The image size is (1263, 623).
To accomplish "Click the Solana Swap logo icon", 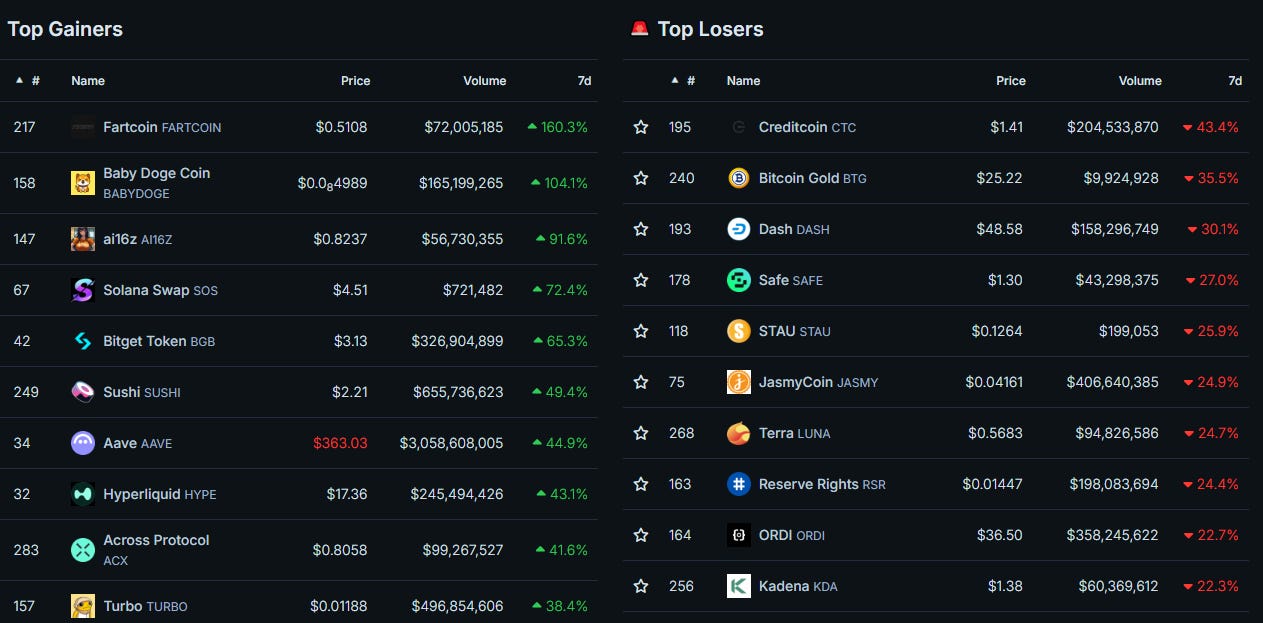I will click(x=83, y=290).
